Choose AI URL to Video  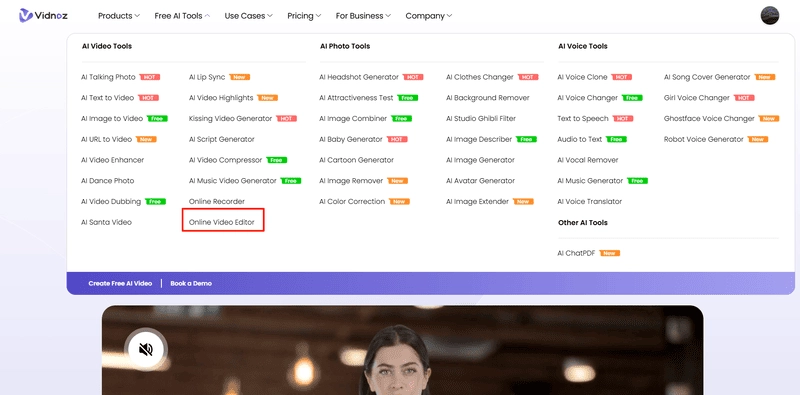(x=106, y=139)
